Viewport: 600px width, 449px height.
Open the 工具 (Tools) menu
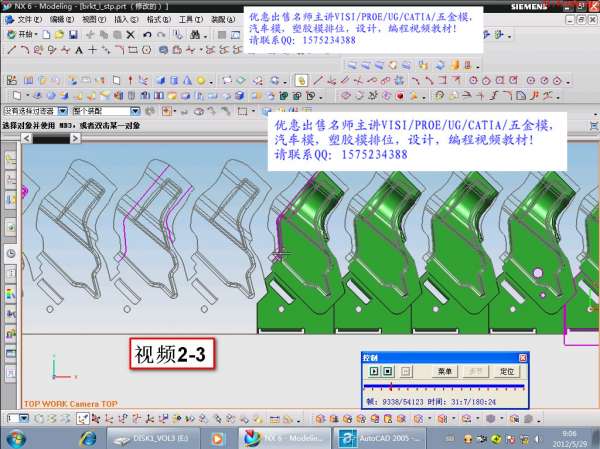pos(191,19)
